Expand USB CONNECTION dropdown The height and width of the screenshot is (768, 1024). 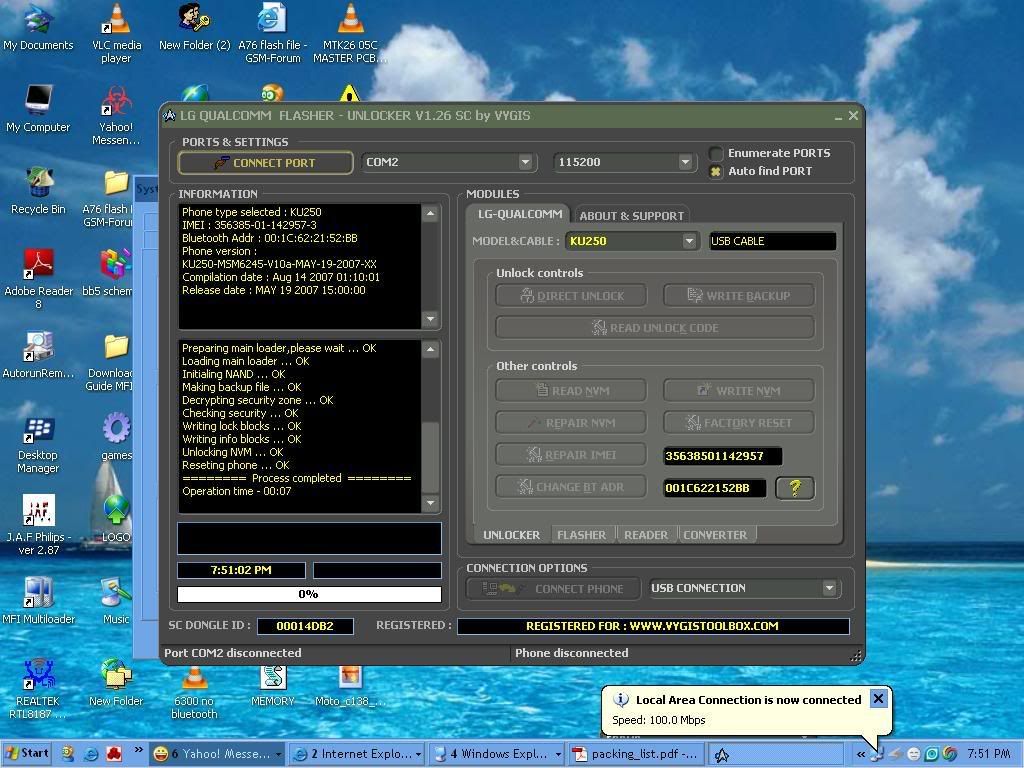point(829,588)
